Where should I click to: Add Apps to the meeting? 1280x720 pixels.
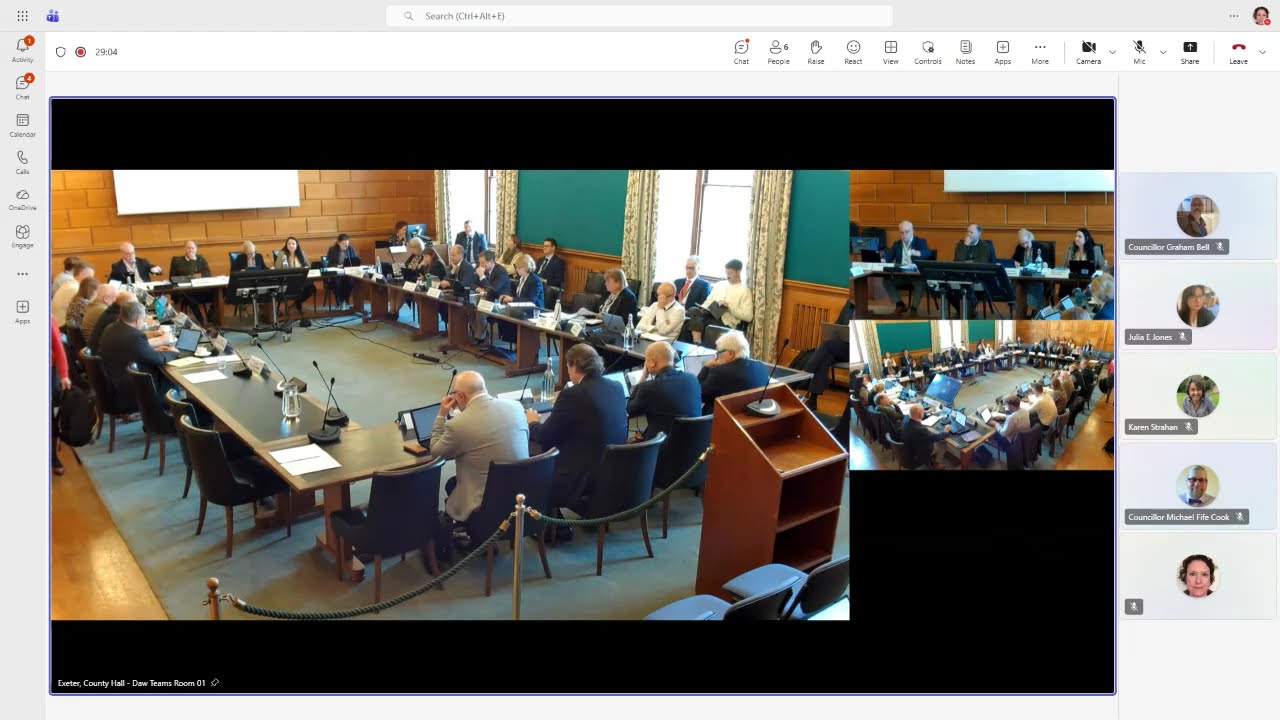coord(1002,52)
